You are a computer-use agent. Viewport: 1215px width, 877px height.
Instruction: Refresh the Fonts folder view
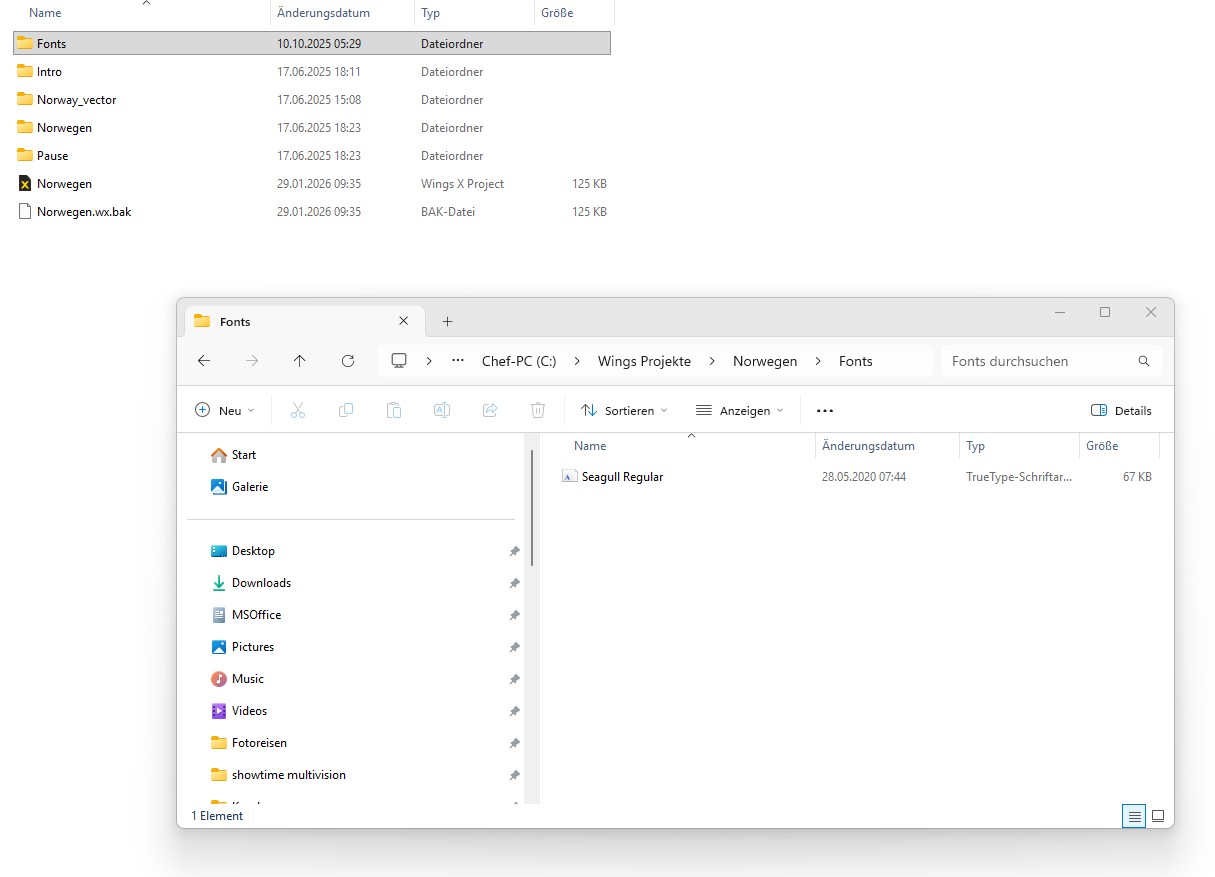tap(348, 361)
